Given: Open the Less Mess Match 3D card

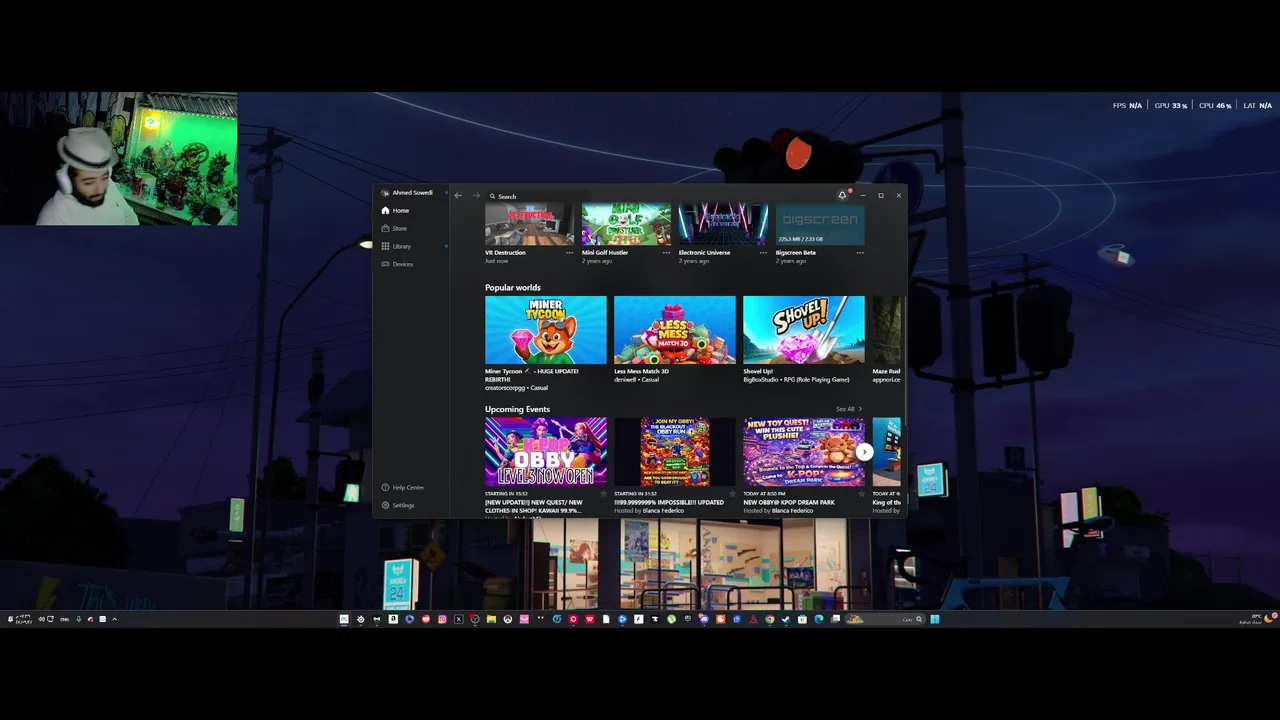Looking at the screenshot, I should tap(675, 330).
